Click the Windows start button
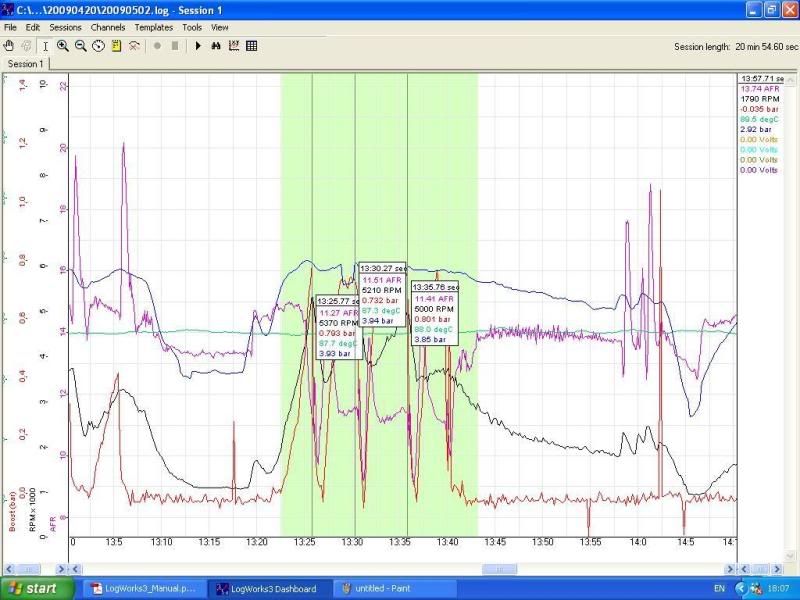800x600 pixels. pos(33,588)
